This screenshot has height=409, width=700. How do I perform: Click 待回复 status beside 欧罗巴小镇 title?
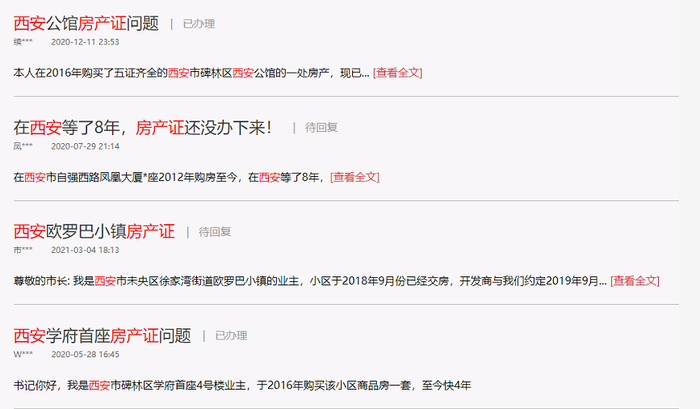215,232
